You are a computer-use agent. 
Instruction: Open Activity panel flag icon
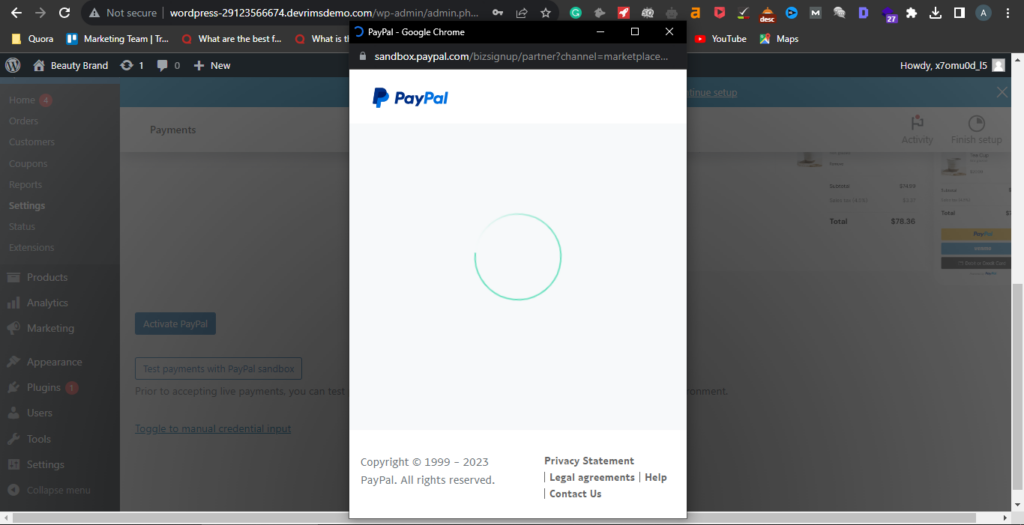916,124
